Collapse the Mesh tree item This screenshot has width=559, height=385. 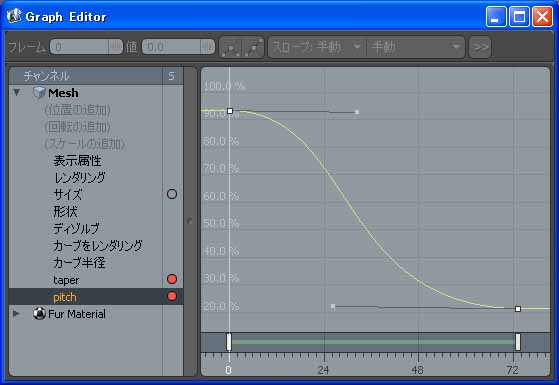16,93
